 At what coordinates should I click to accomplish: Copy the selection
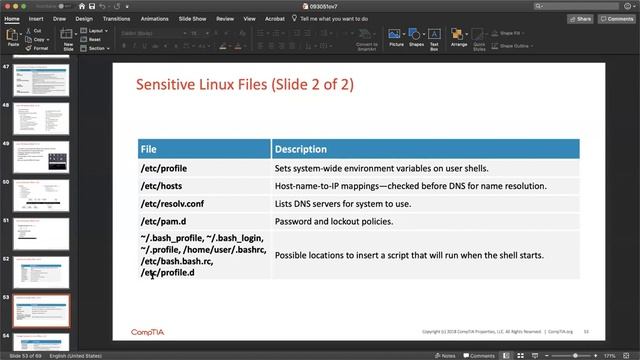click(35, 40)
